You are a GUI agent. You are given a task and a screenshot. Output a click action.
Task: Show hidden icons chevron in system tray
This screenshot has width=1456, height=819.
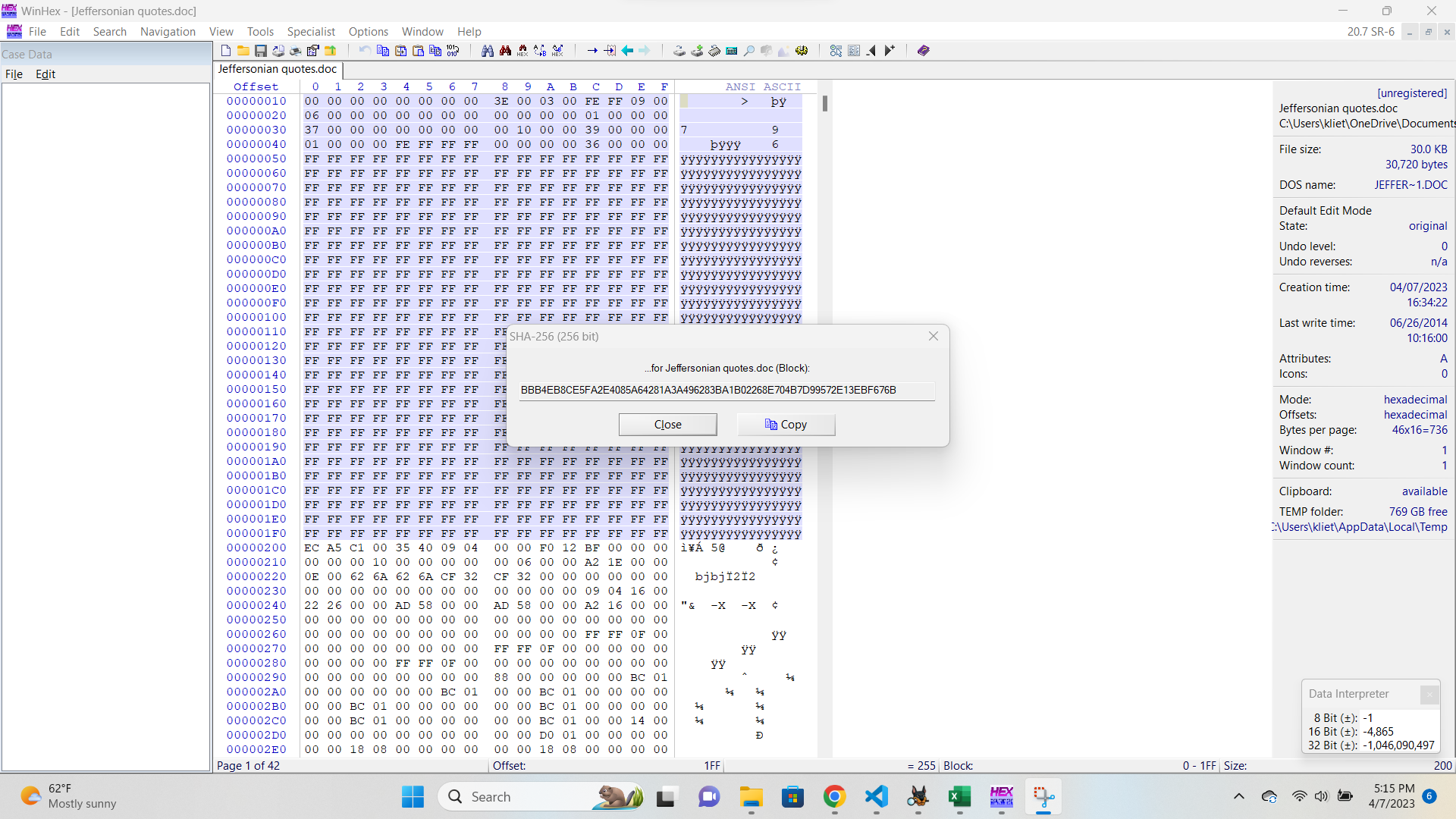(x=1238, y=796)
